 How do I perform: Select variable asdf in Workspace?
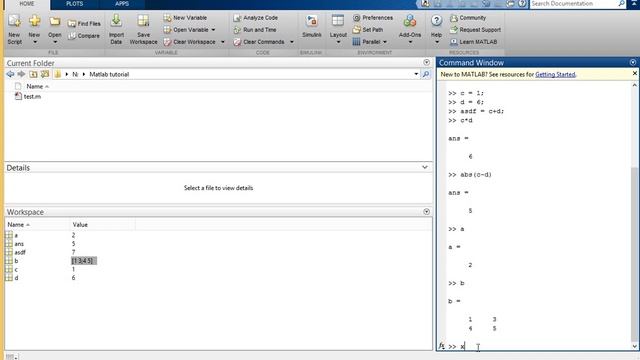click(x=20, y=253)
